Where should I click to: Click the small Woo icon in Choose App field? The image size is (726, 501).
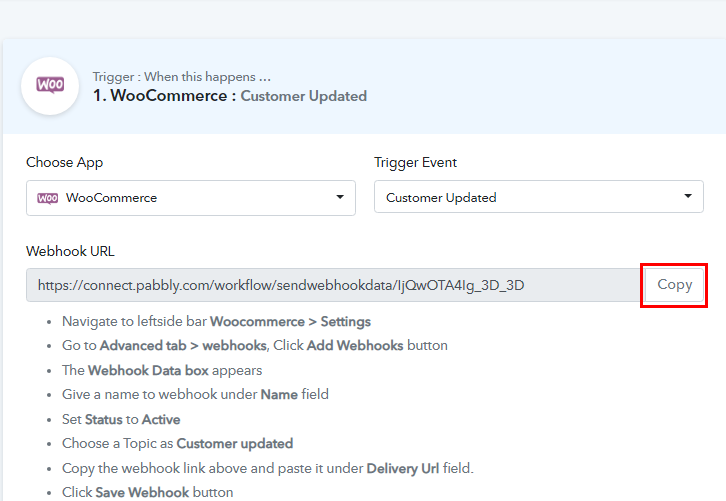tap(48, 198)
